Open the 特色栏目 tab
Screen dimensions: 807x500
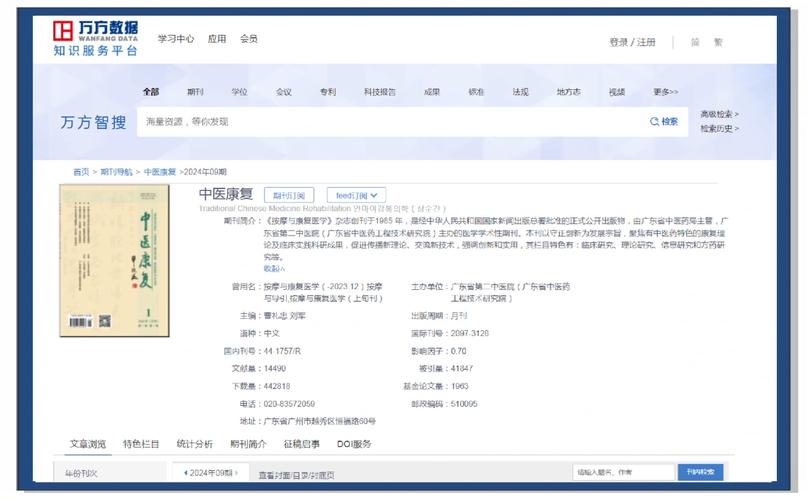pyautogui.click(x=141, y=444)
